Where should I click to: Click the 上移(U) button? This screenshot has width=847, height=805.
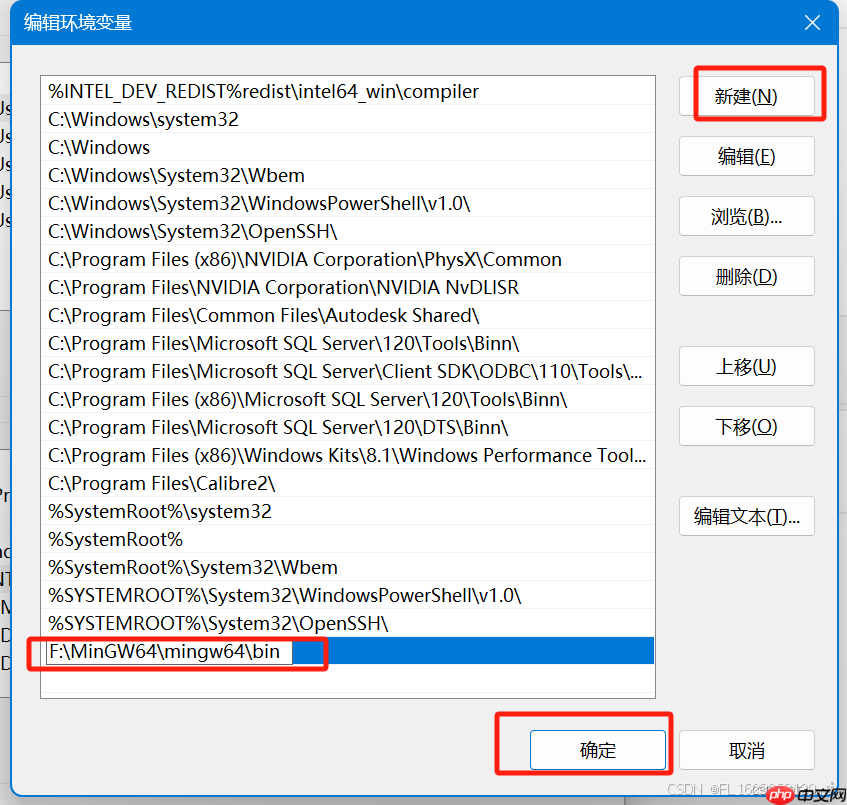pyautogui.click(x=746, y=366)
